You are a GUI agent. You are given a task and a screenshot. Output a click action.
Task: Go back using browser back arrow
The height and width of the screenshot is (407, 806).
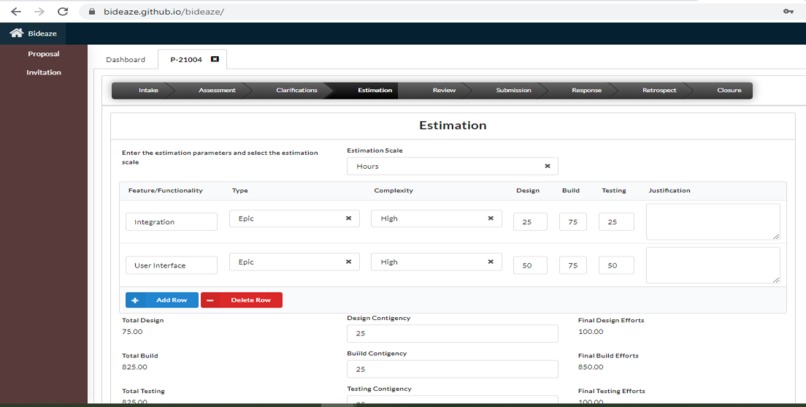tap(16, 11)
